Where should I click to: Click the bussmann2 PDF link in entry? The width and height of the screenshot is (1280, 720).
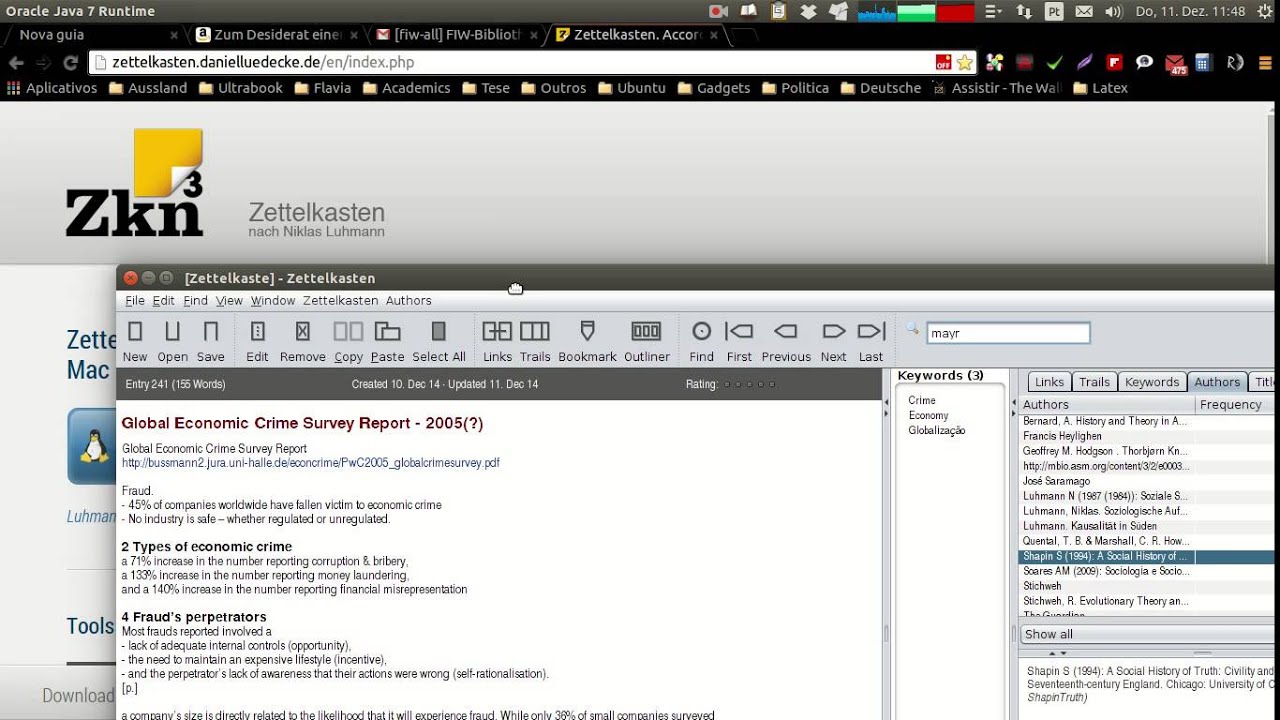coord(310,463)
